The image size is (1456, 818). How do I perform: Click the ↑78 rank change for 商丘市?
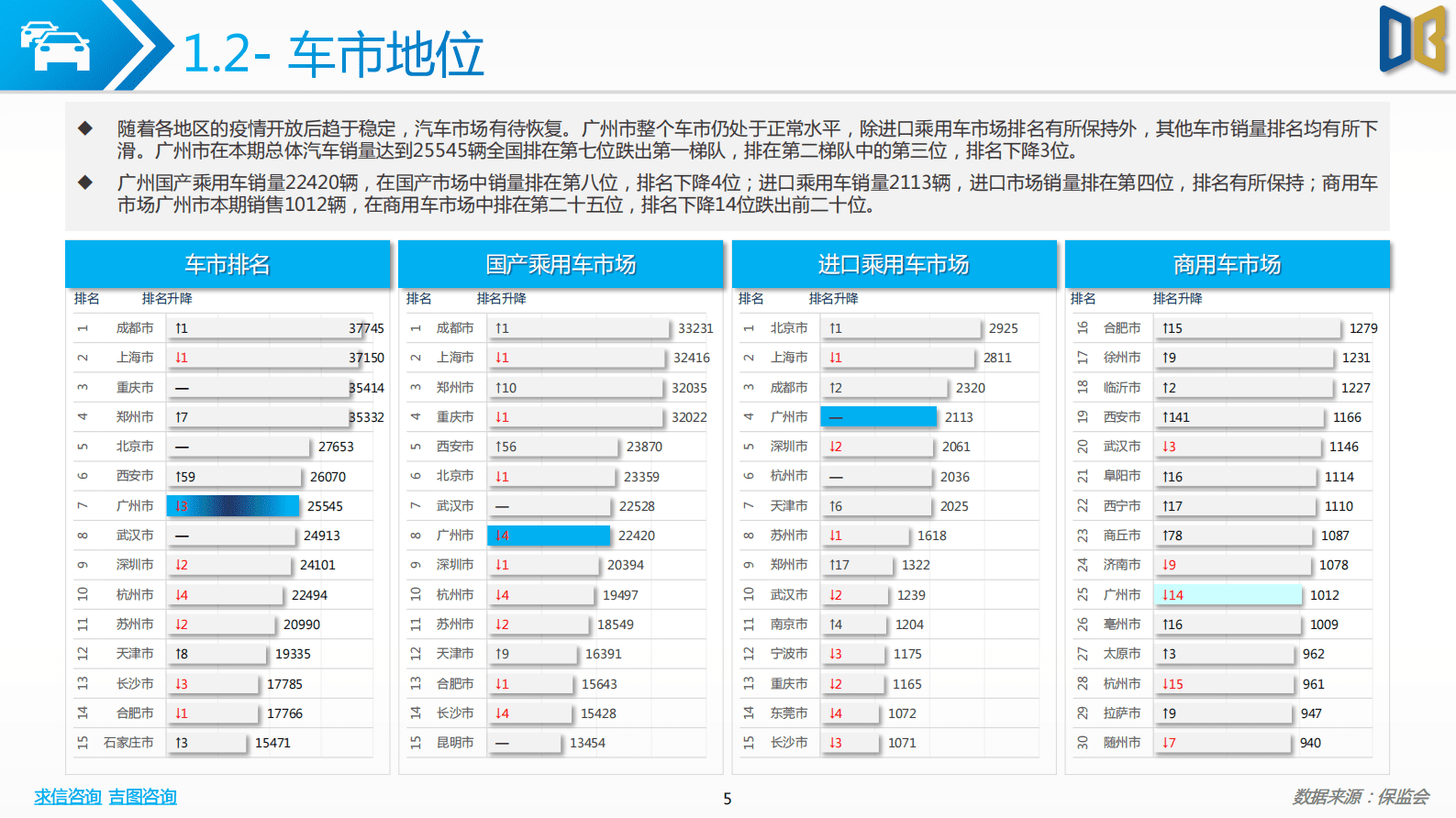click(1173, 536)
